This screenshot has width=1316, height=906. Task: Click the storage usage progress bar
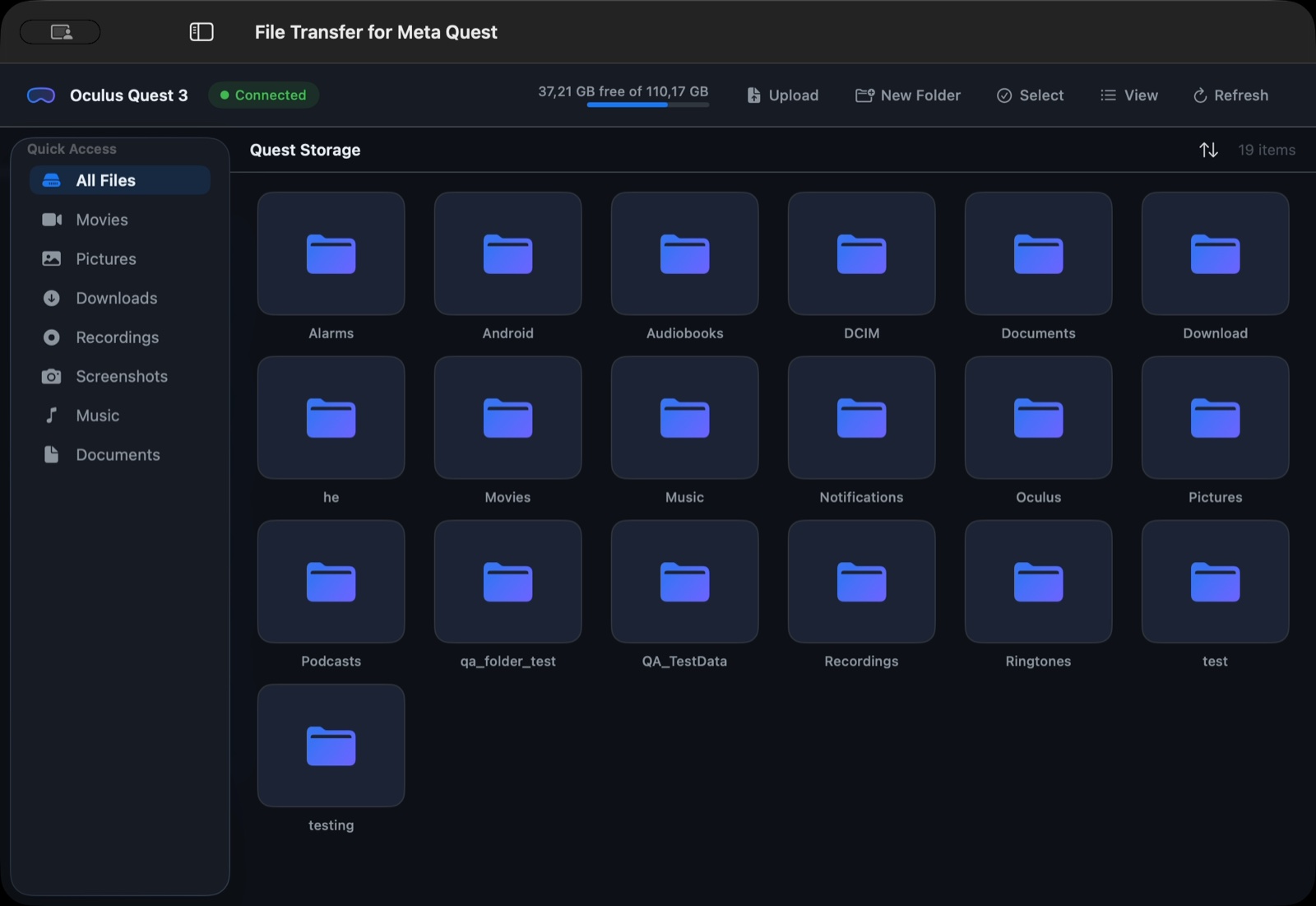pos(647,105)
